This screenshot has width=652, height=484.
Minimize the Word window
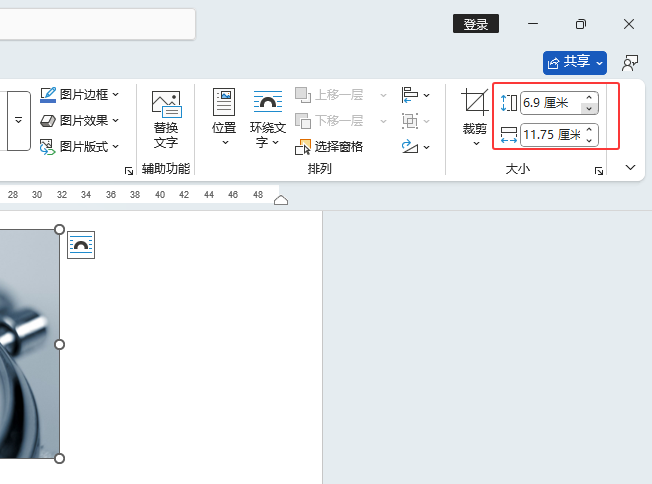[x=533, y=24]
